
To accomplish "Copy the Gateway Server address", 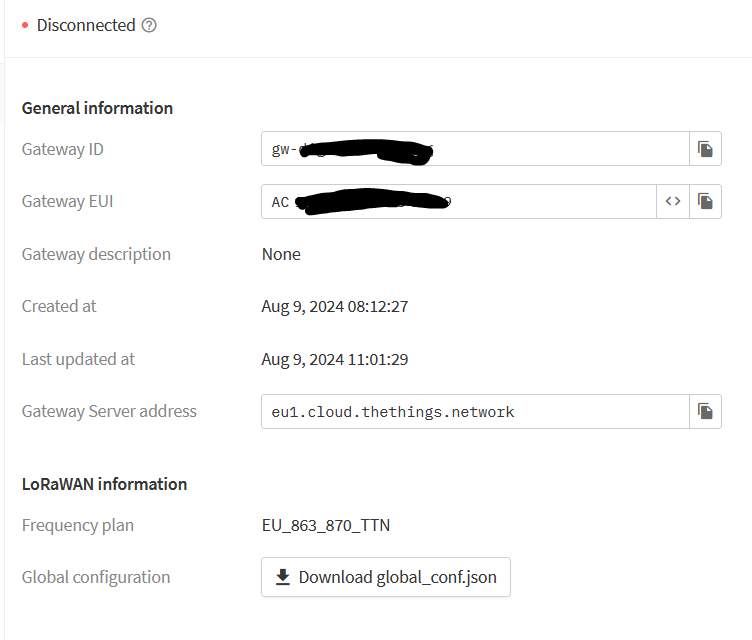I will 705,412.
